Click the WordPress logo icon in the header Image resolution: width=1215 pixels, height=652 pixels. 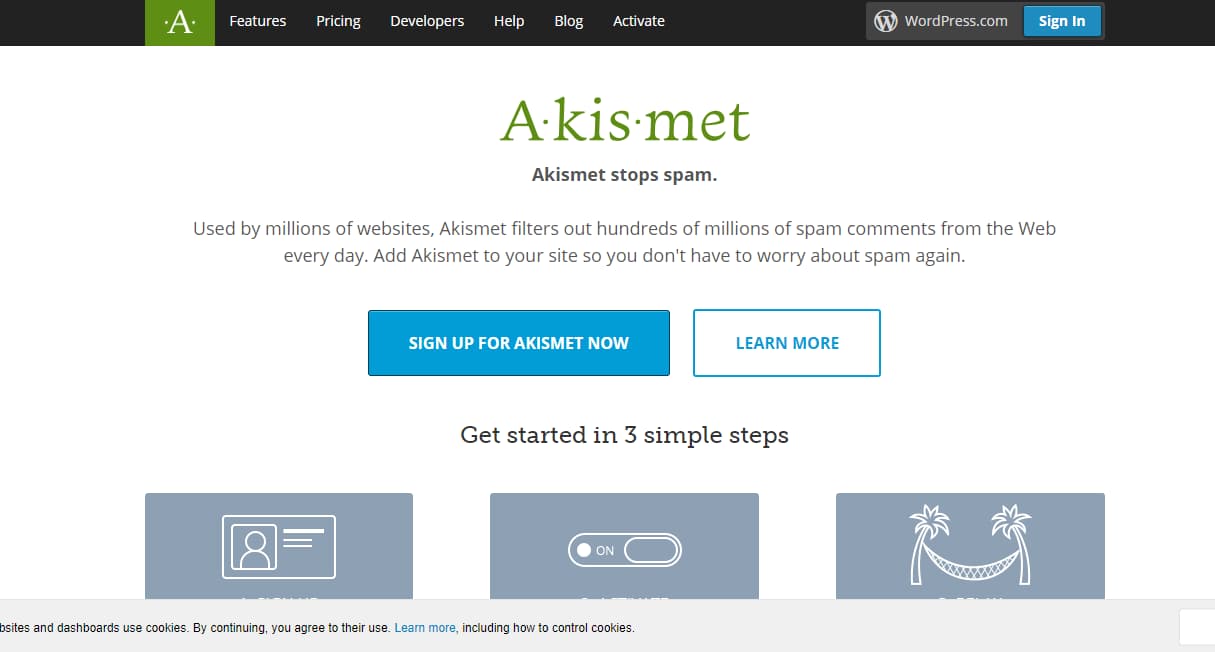[886, 19]
